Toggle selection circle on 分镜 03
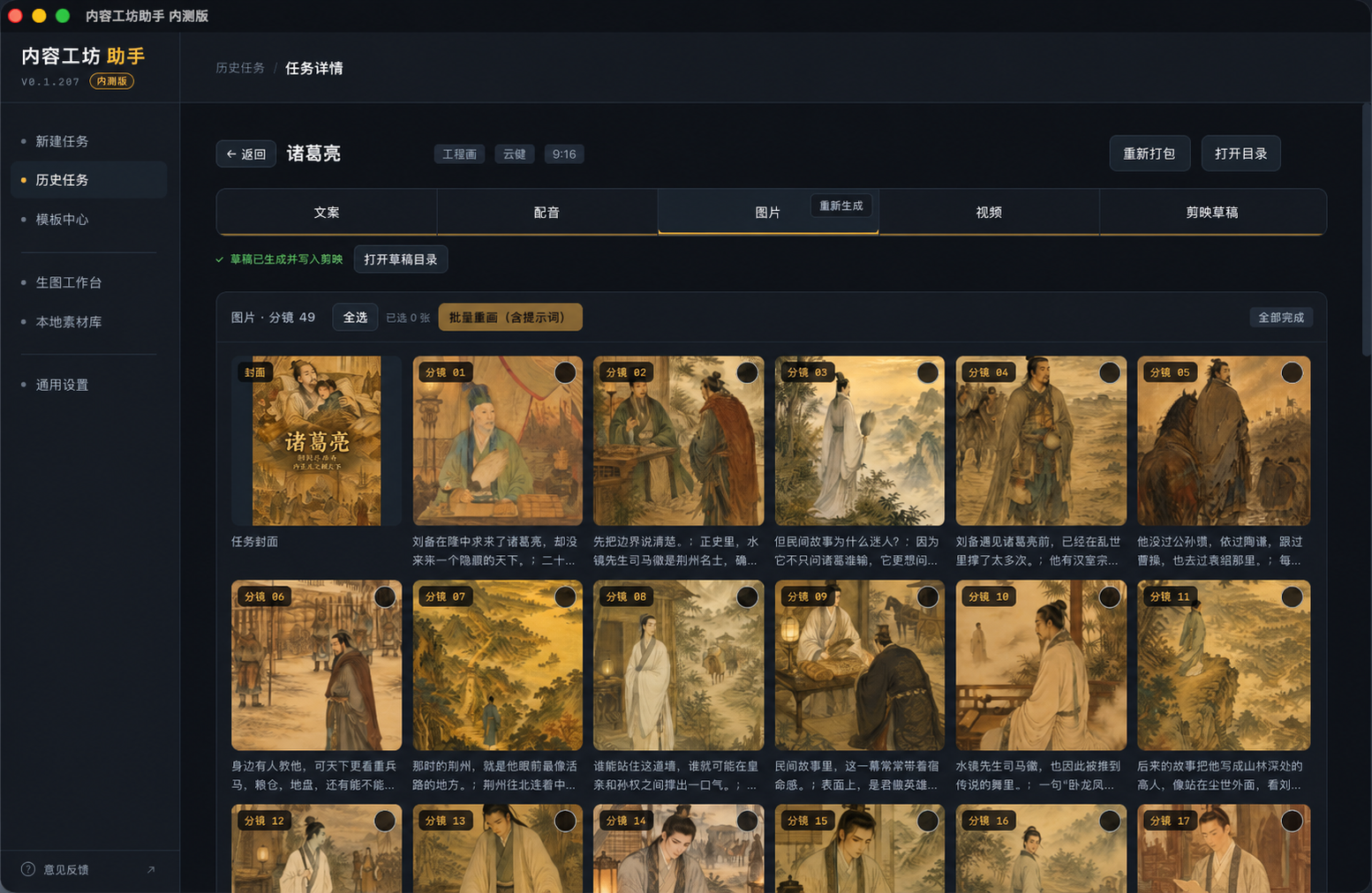The image size is (1372, 893). [928, 372]
